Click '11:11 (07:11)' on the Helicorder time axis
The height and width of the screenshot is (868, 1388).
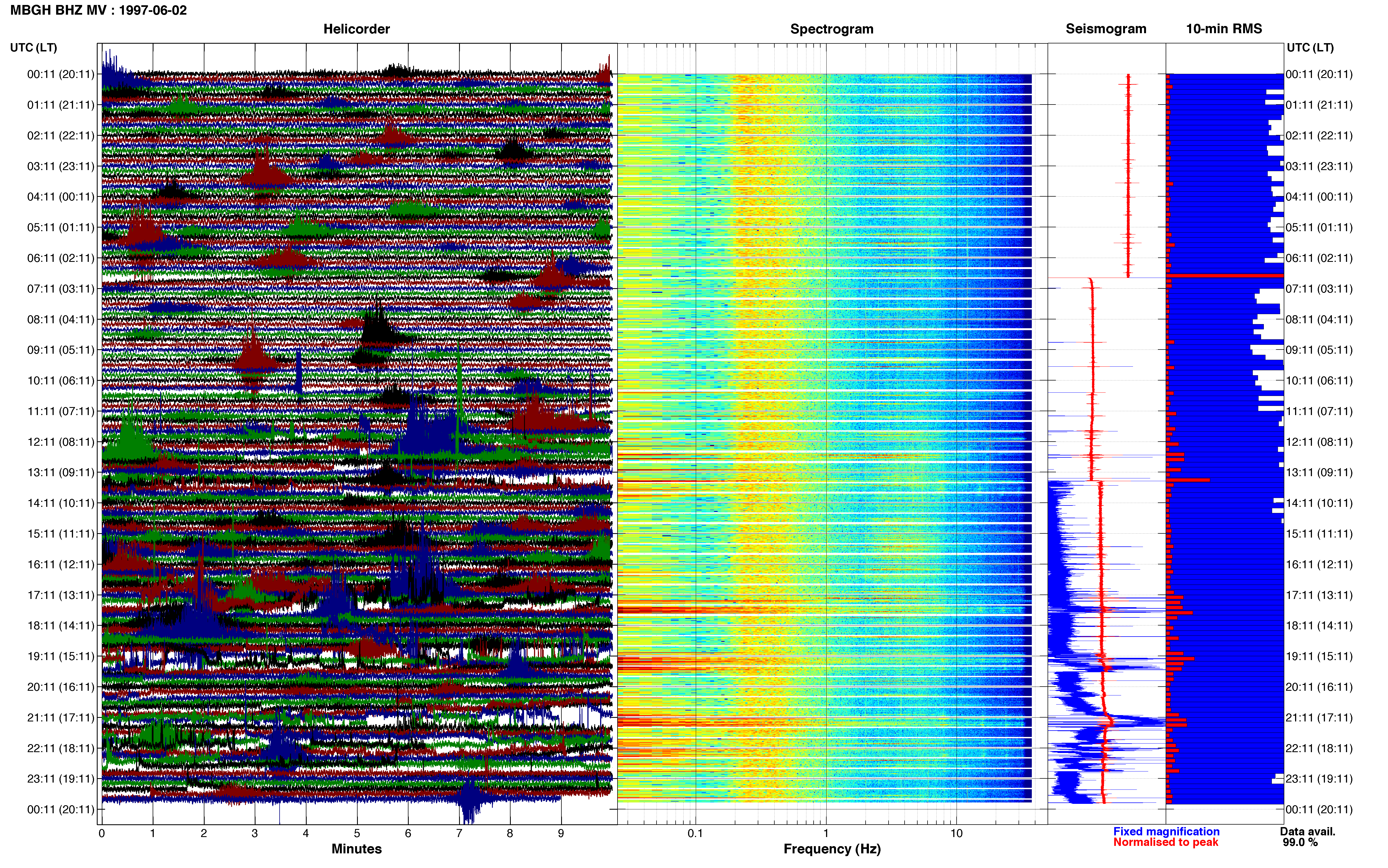61,411
